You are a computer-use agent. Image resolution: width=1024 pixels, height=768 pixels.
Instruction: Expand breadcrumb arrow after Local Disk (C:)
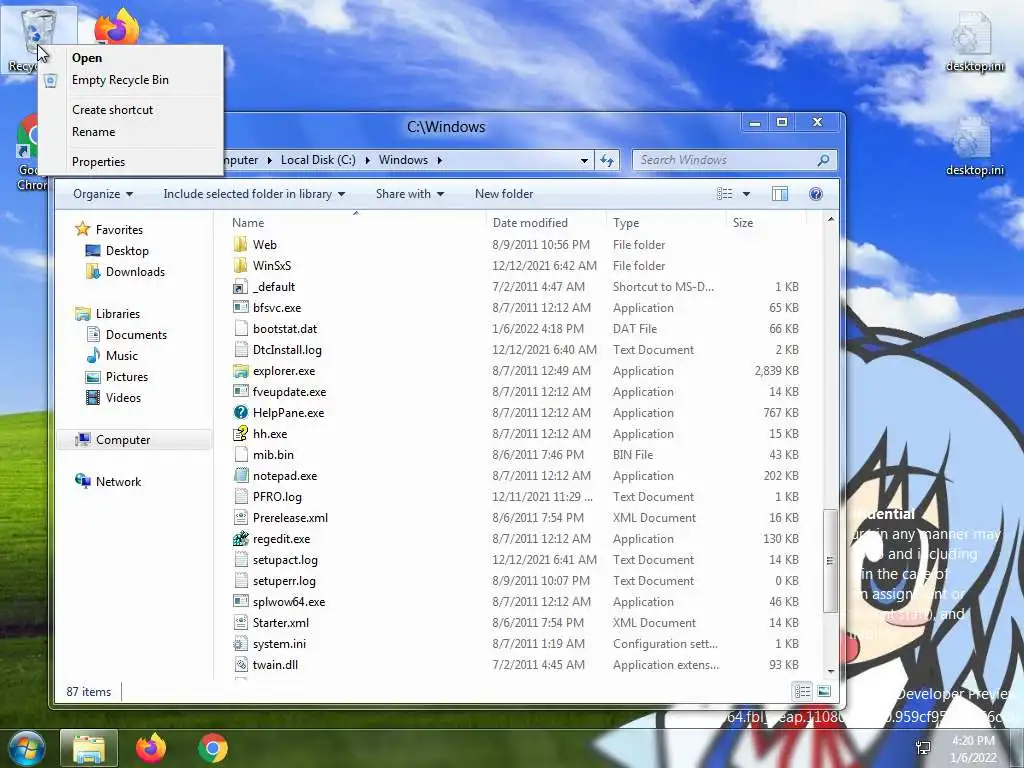pyautogui.click(x=367, y=160)
